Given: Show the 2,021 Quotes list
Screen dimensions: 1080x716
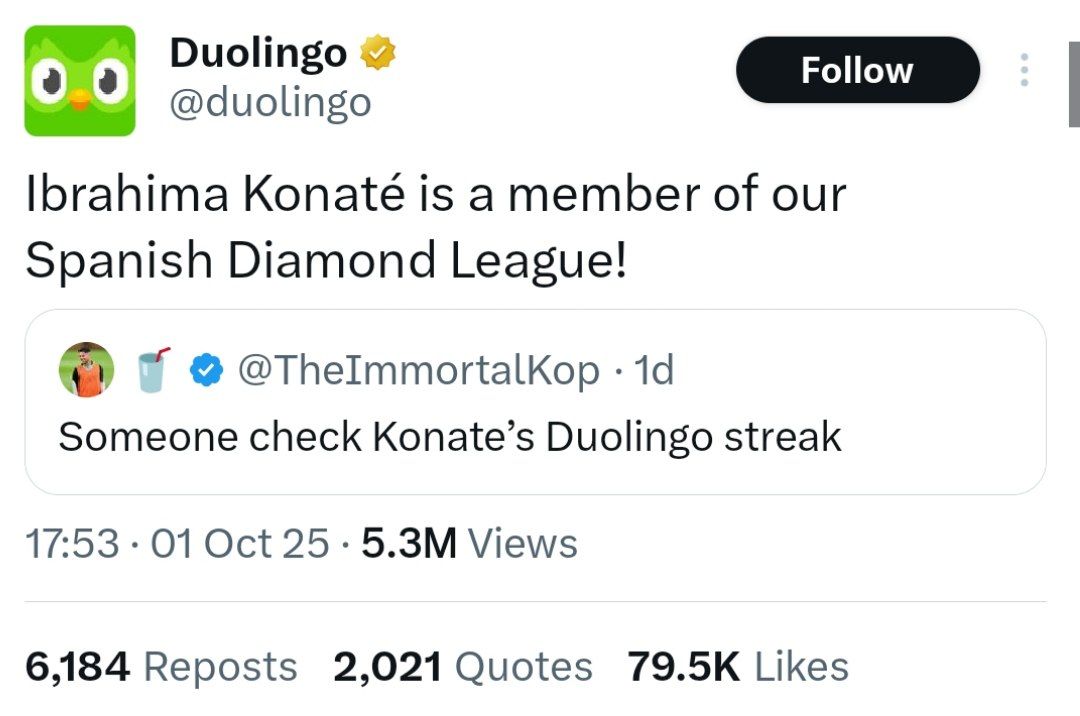Looking at the screenshot, I should pyautogui.click(x=462, y=667).
